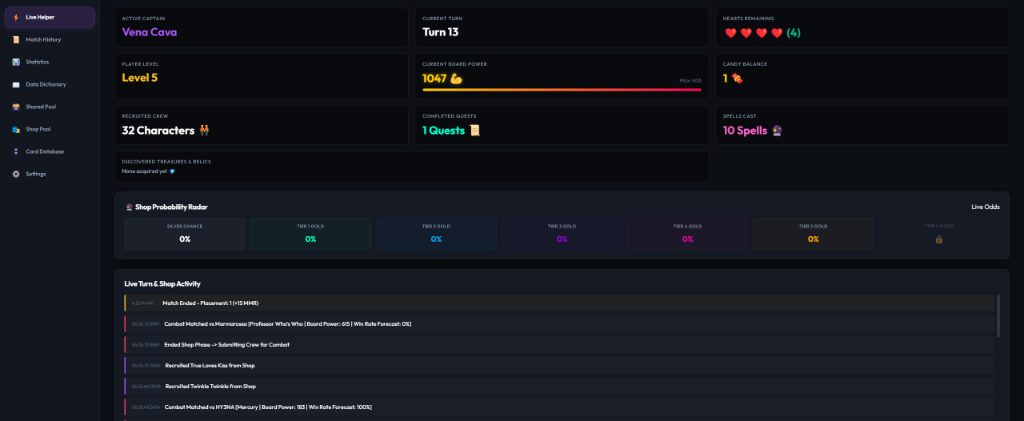Click the Statistics chart icon
Viewport: 1024px width, 421px height.
coord(16,62)
